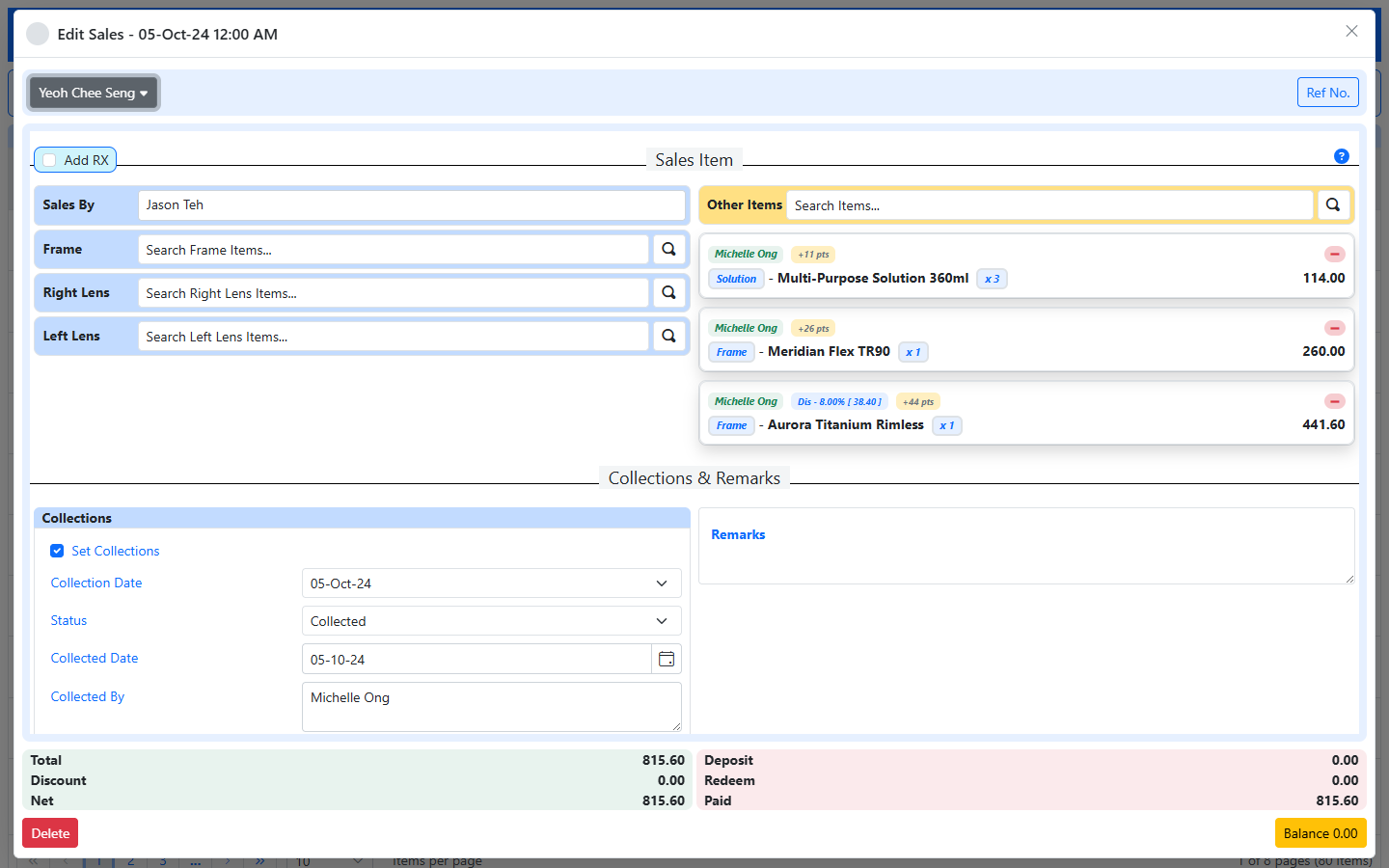Remove the Aurora Titanium Rimless item

coord(1335,401)
